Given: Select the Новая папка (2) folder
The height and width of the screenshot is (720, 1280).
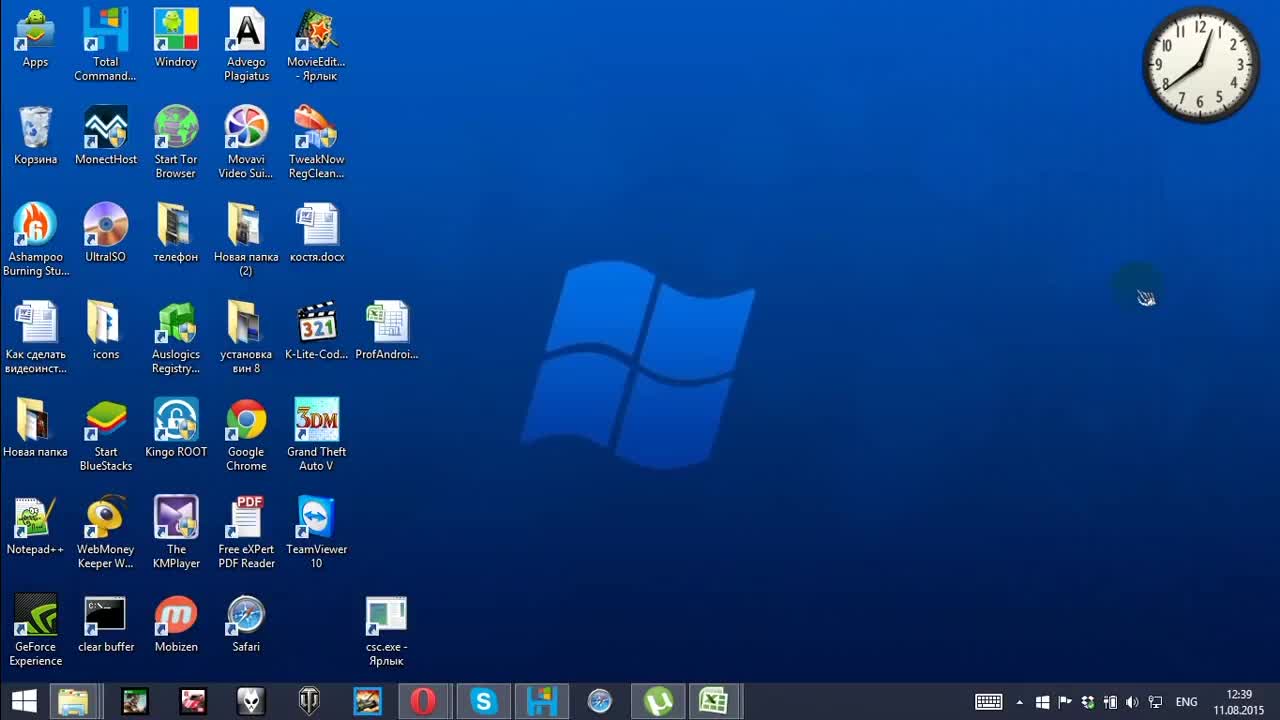Looking at the screenshot, I should pyautogui.click(x=246, y=241).
